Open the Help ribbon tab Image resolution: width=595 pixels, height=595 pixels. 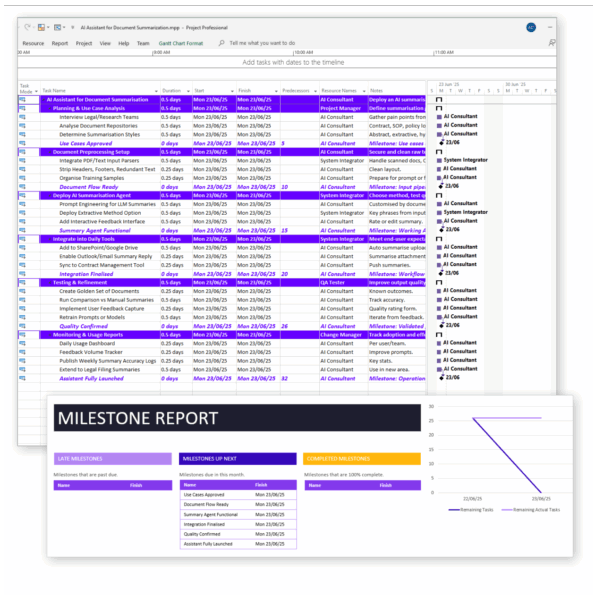(x=124, y=43)
